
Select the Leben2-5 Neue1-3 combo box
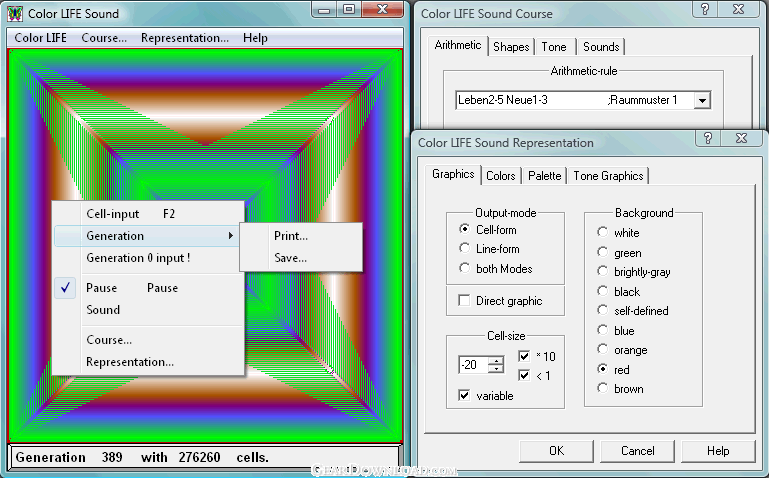[x=583, y=101]
